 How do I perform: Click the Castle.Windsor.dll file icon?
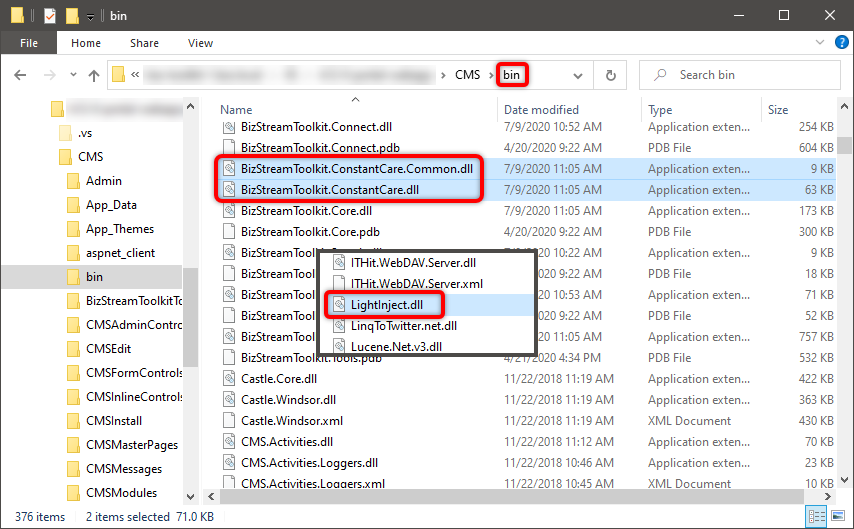point(229,400)
